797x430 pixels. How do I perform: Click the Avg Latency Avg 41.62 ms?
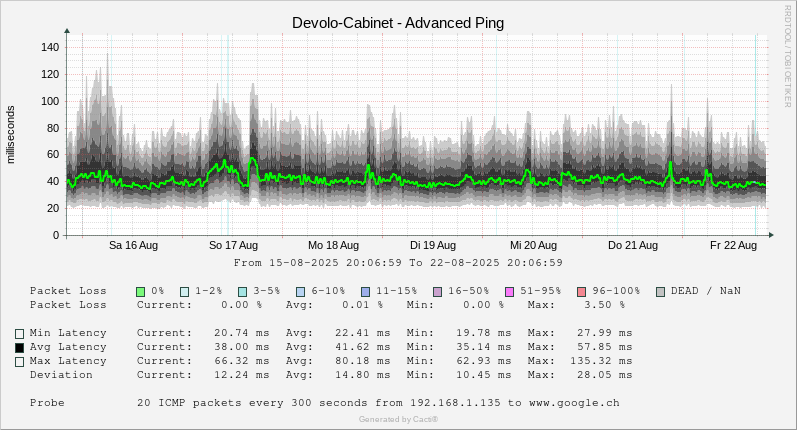pyautogui.click(x=362, y=347)
